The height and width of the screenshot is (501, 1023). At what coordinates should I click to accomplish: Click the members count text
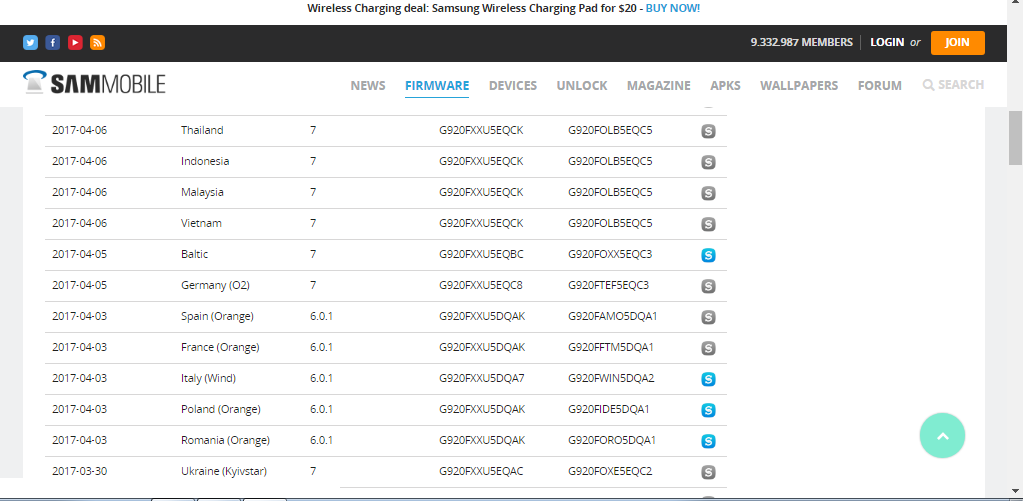(802, 42)
